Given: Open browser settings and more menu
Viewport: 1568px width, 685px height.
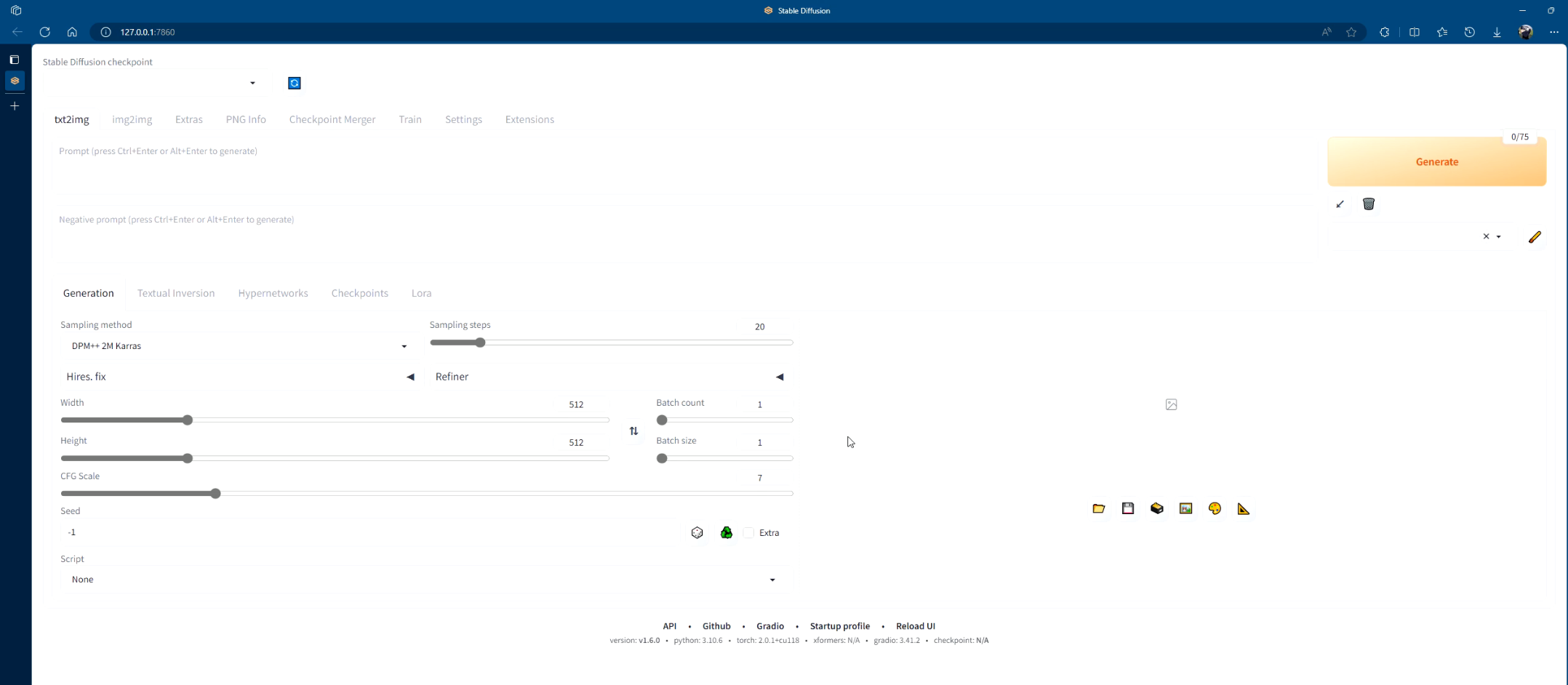Looking at the screenshot, I should tap(1554, 32).
